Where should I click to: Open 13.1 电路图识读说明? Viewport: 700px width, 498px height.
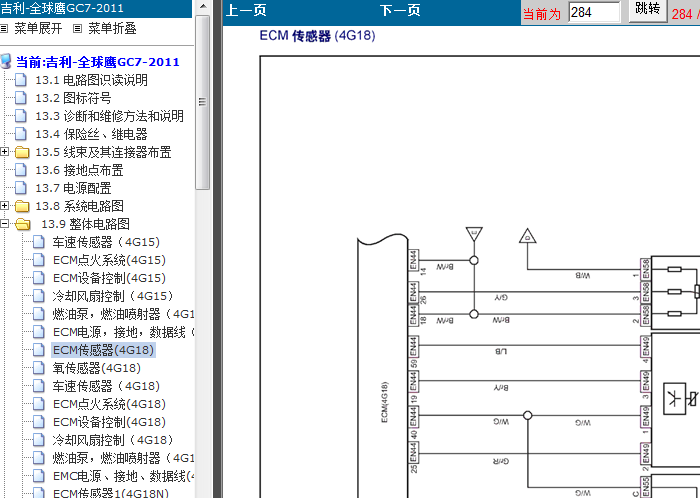tap(91, 80)
